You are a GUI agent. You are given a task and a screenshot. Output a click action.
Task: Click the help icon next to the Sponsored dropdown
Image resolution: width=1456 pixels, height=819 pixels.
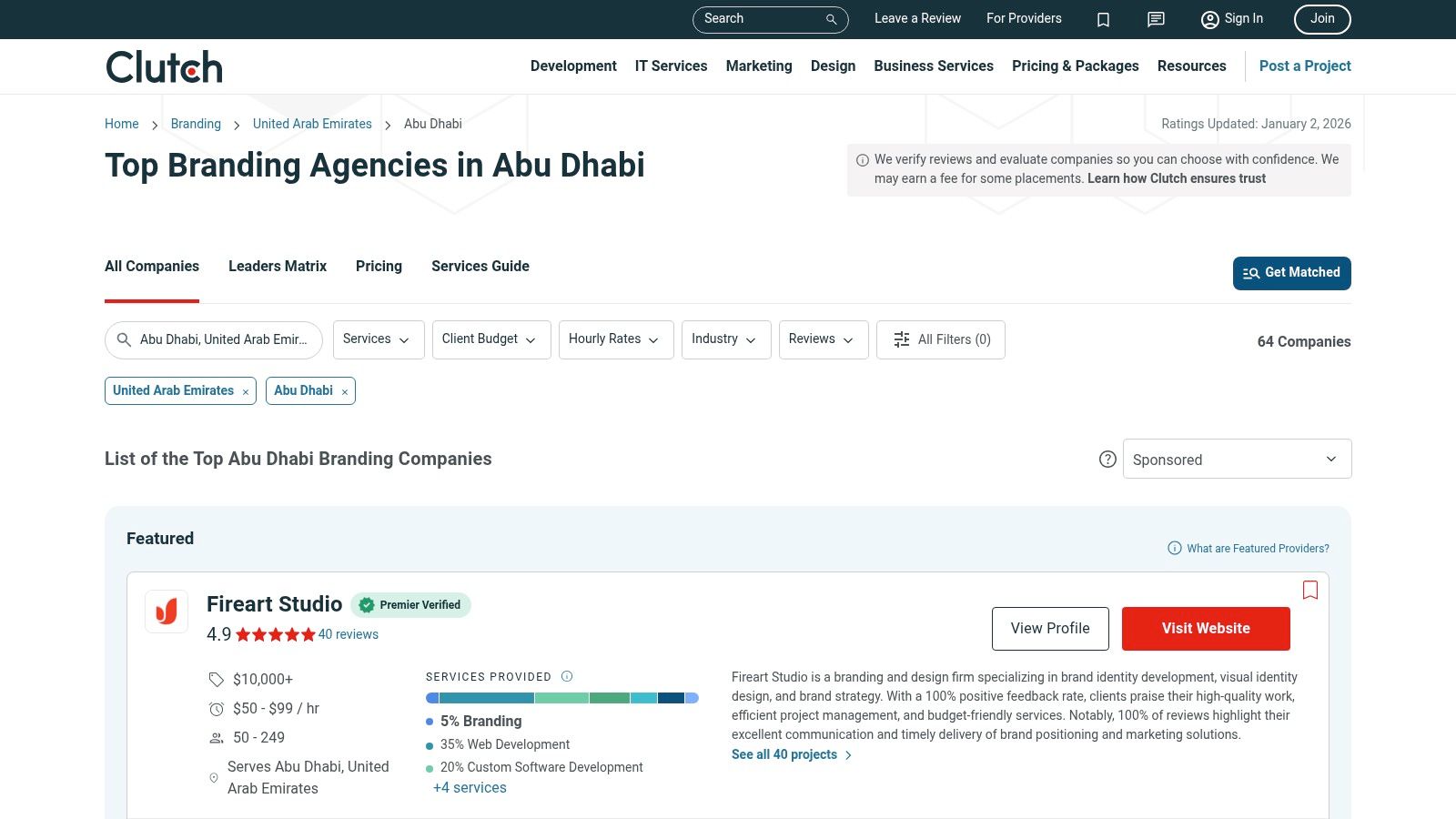[x=1107, y=460]
